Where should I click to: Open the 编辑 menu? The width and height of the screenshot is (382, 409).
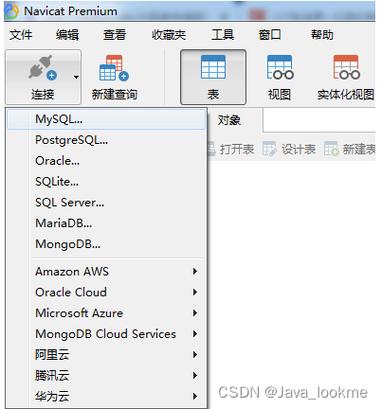[67, 34]
